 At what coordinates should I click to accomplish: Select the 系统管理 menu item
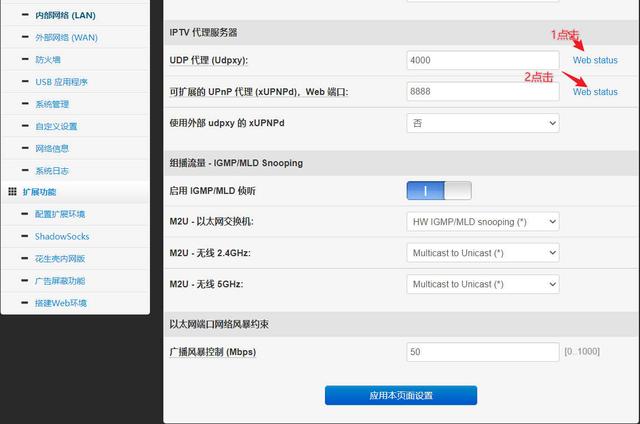pos(52,104)
